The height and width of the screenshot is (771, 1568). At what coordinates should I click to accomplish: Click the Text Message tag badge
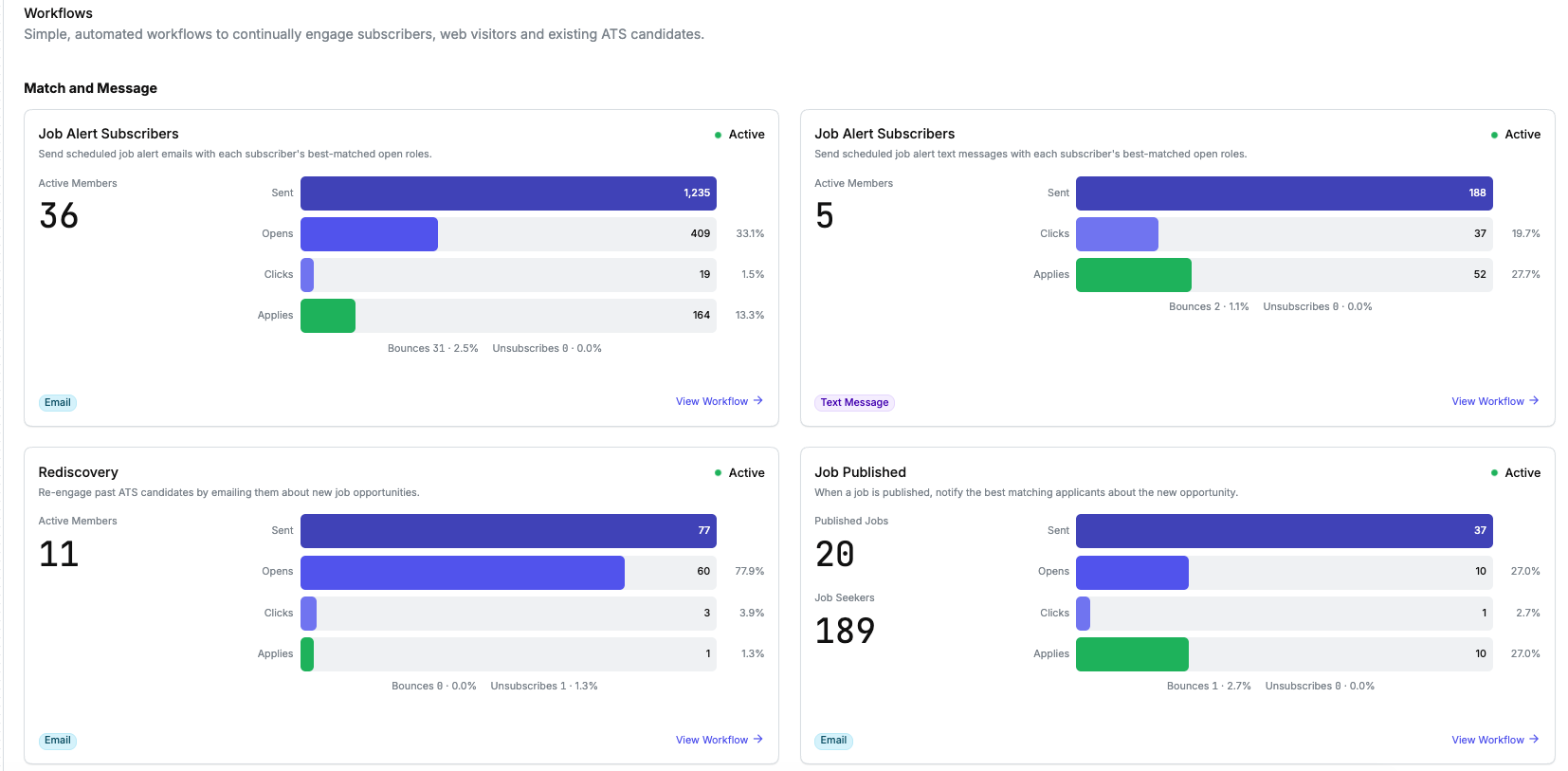(x=854, y=402)
